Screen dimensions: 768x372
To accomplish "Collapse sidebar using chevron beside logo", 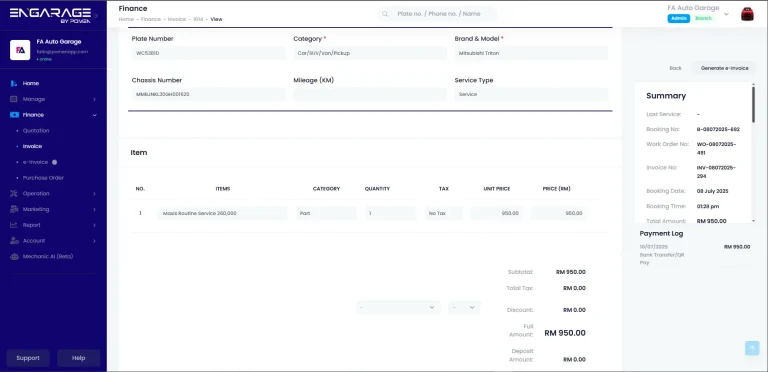I will [x=96, y=16].
